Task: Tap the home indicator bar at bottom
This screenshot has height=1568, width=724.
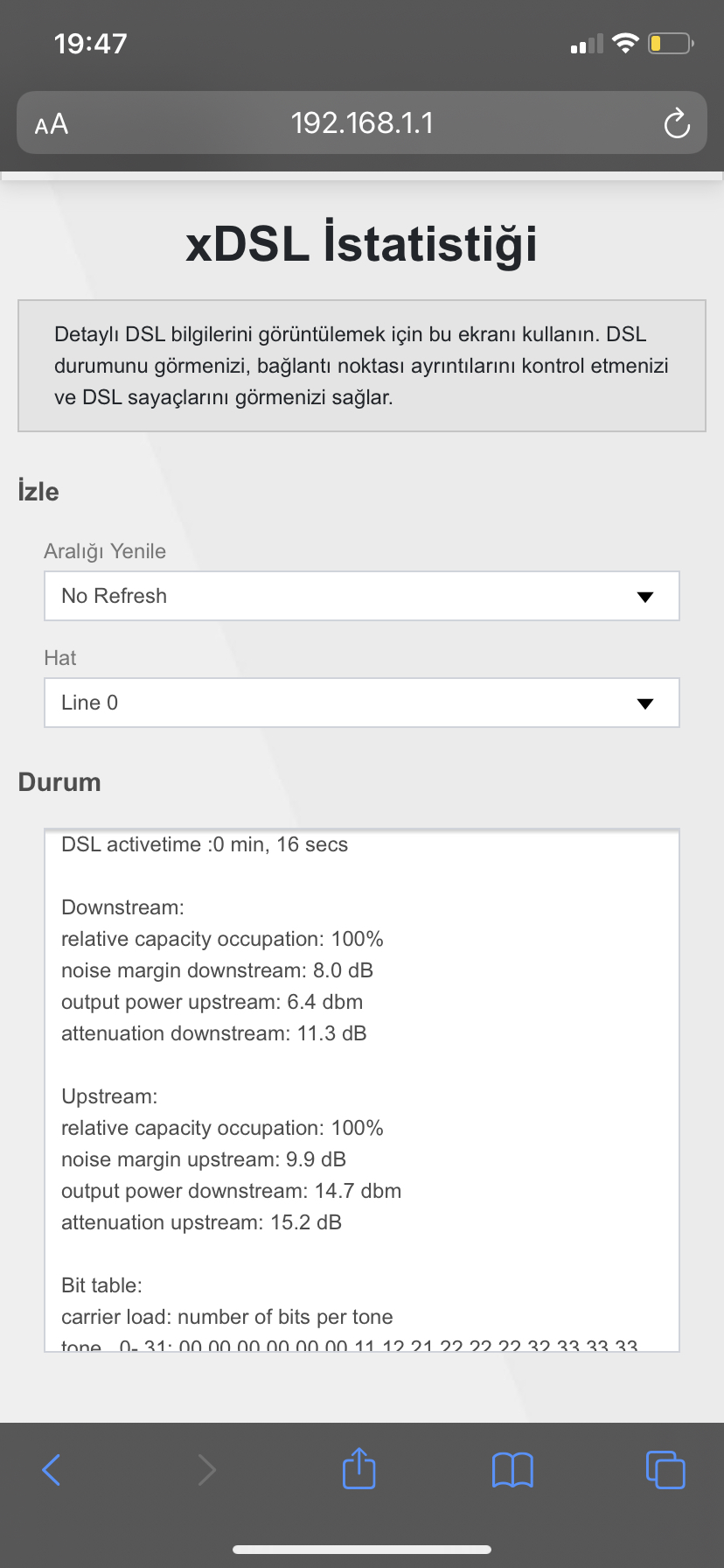Action: coord(362,1549)
